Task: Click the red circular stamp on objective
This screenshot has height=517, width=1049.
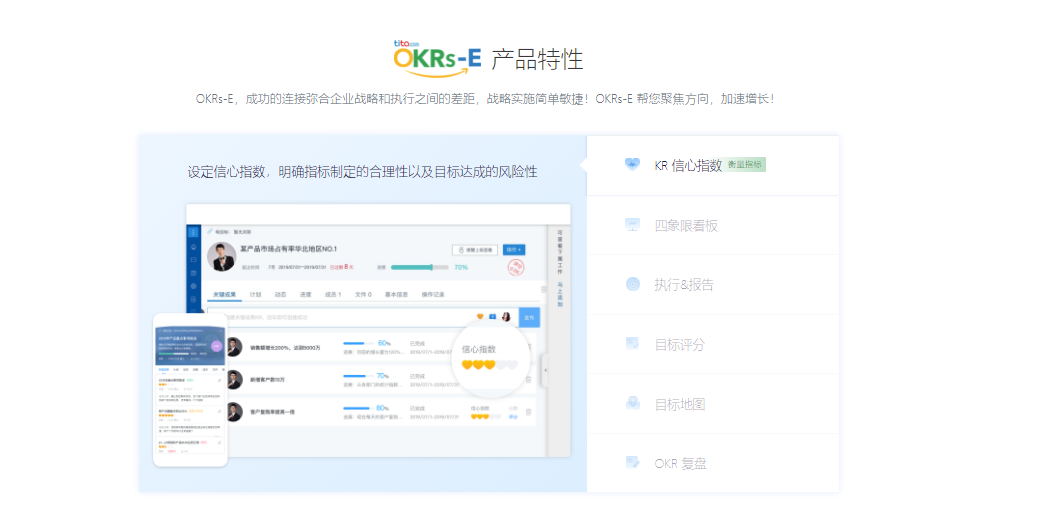Action: pyautogui.click(x=516, y=268)
